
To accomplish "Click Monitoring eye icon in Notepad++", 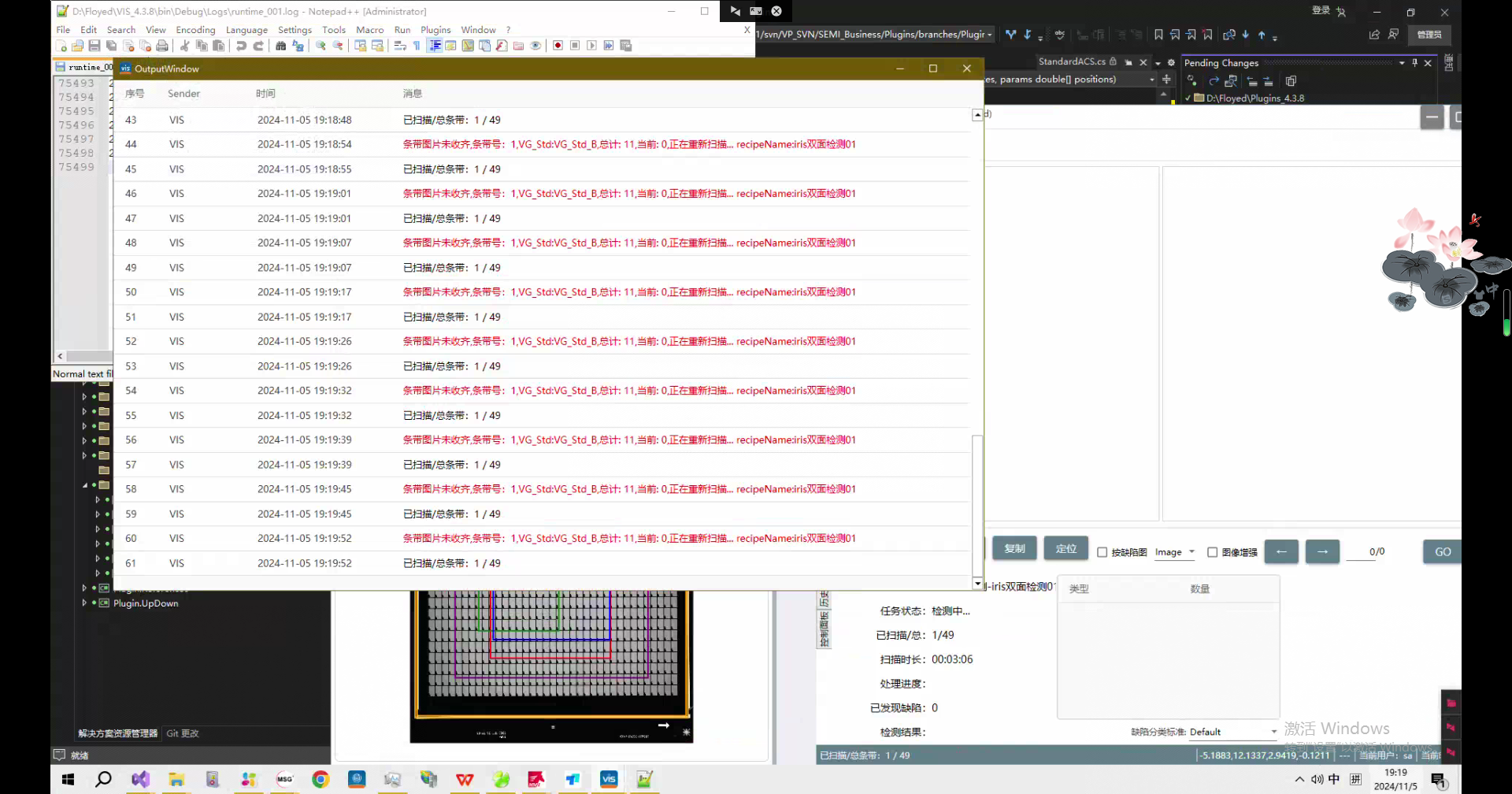I will pyautogui.click(x=535, y=46).
